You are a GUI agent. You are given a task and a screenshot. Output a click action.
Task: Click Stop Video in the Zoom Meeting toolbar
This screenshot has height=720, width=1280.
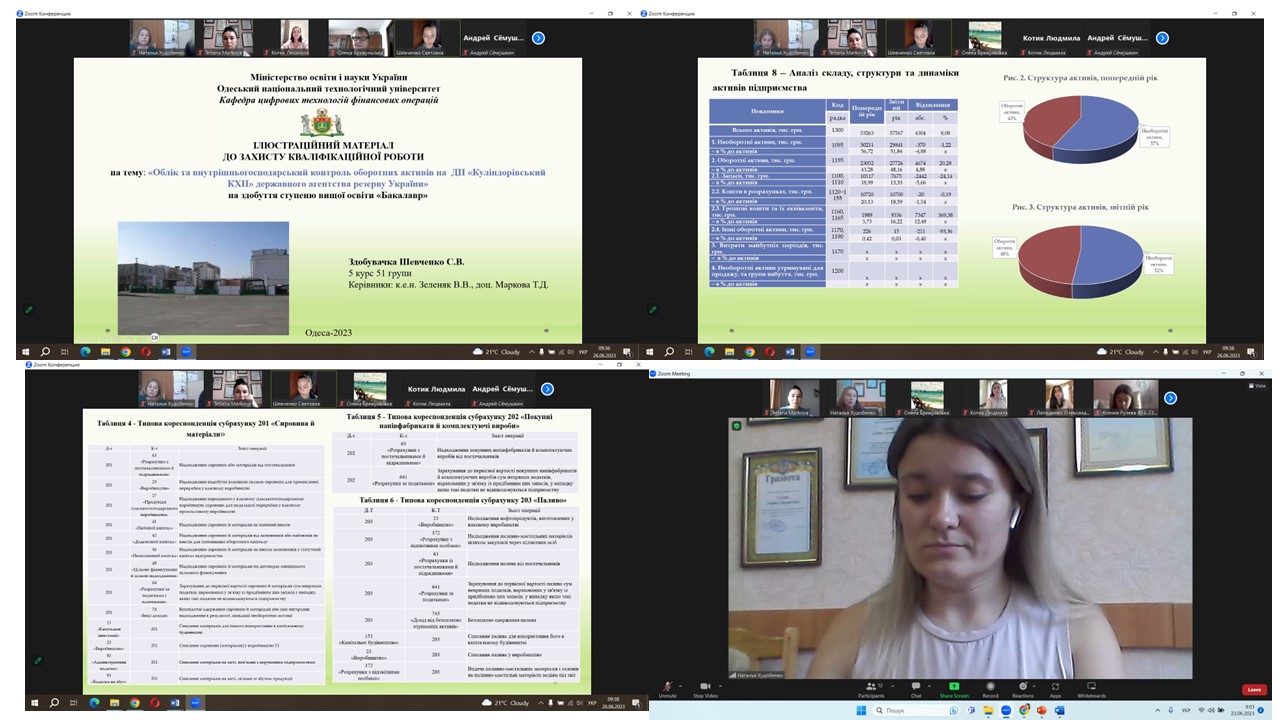tap(705, 689)
